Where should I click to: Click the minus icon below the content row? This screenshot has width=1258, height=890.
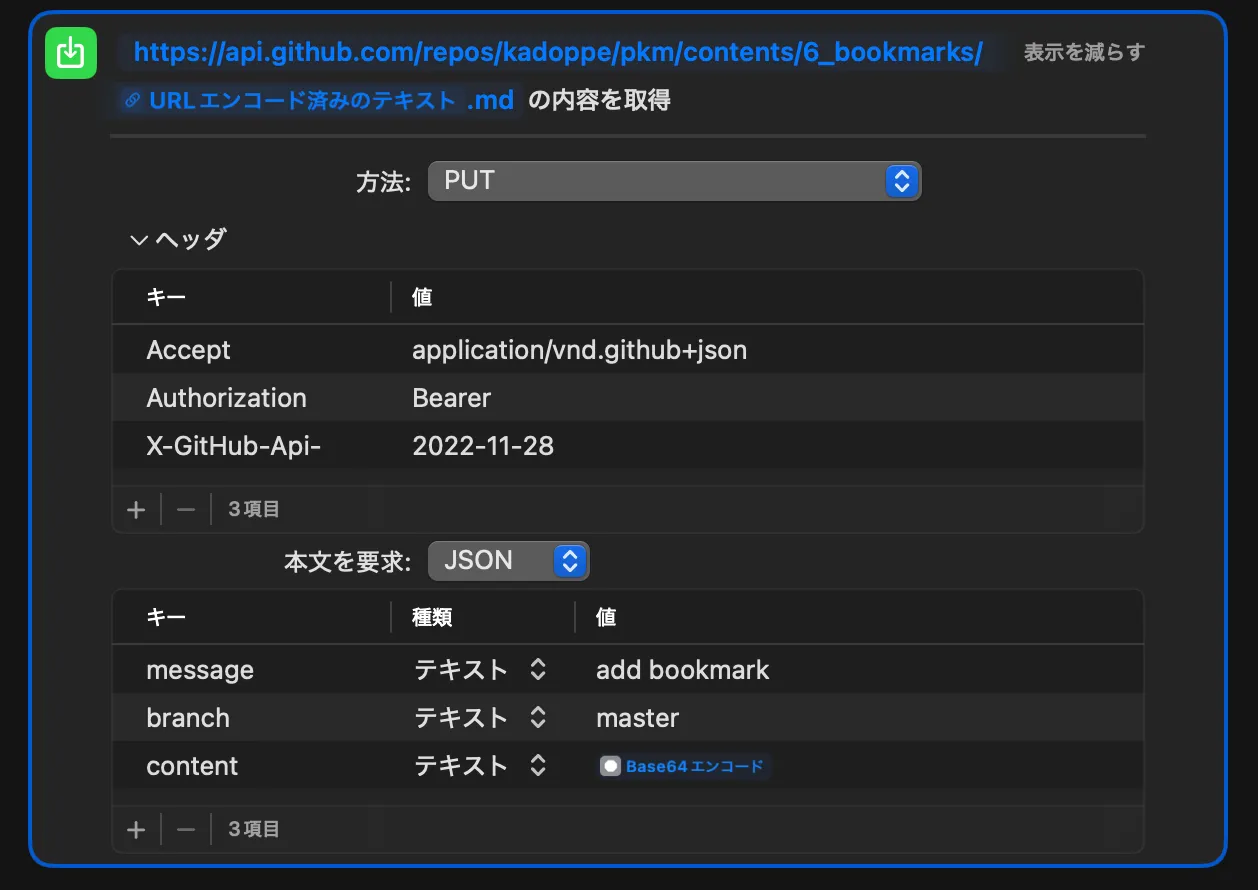[x=185, y=828]
